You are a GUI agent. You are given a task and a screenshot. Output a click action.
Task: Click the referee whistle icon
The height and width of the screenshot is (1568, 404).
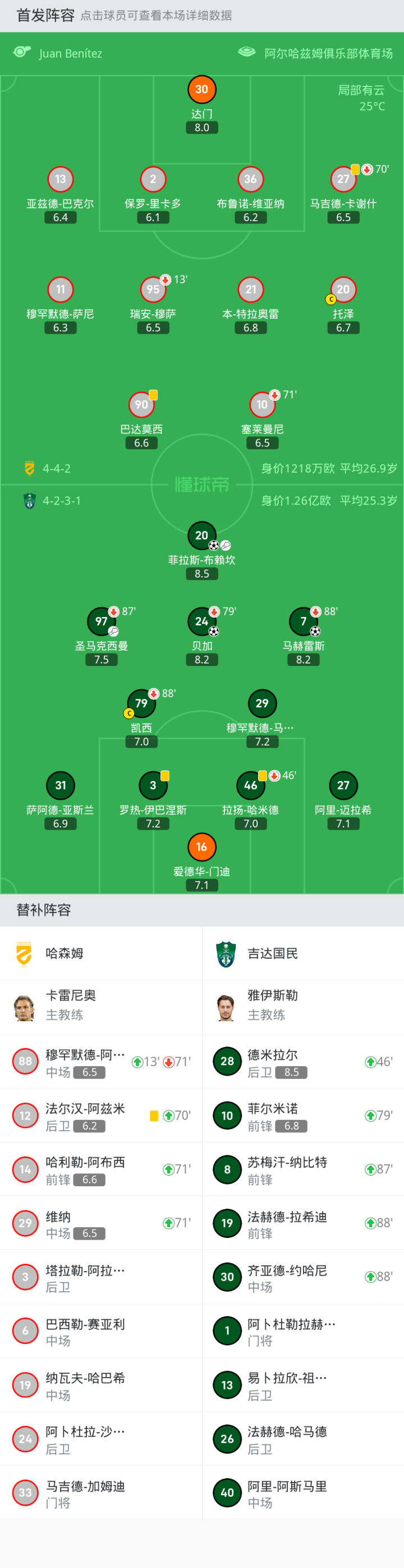coord(22,52)
